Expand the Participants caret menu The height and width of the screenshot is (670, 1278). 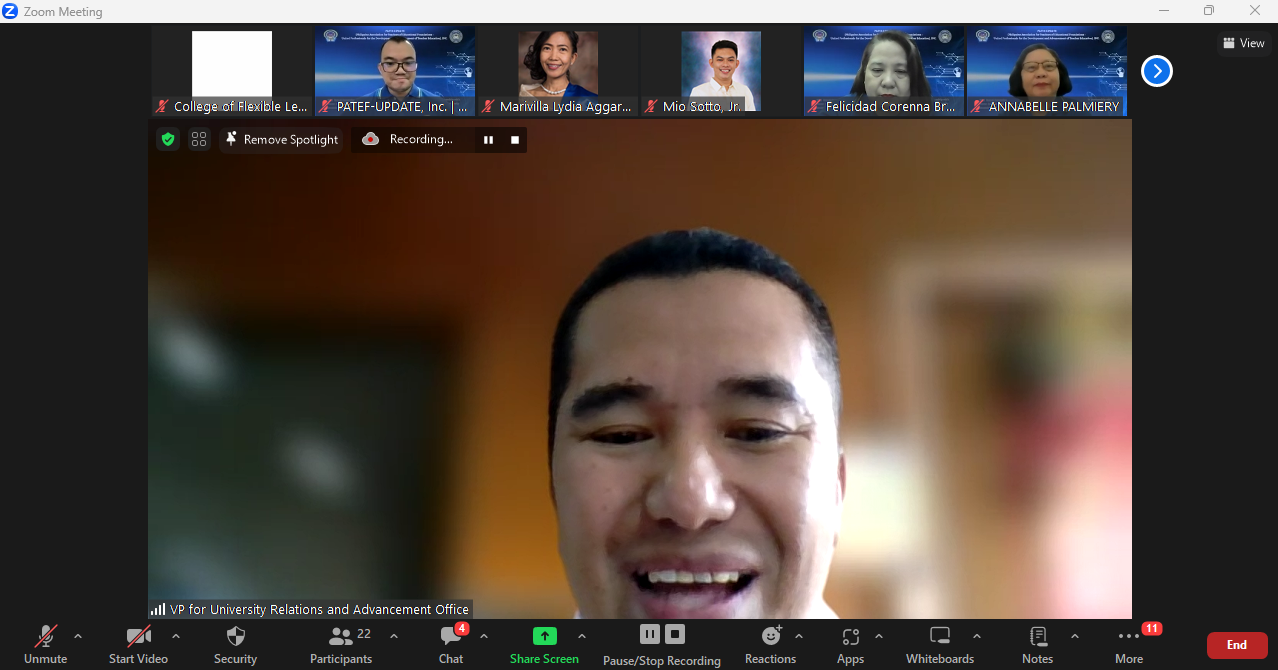tap(394, 636)
